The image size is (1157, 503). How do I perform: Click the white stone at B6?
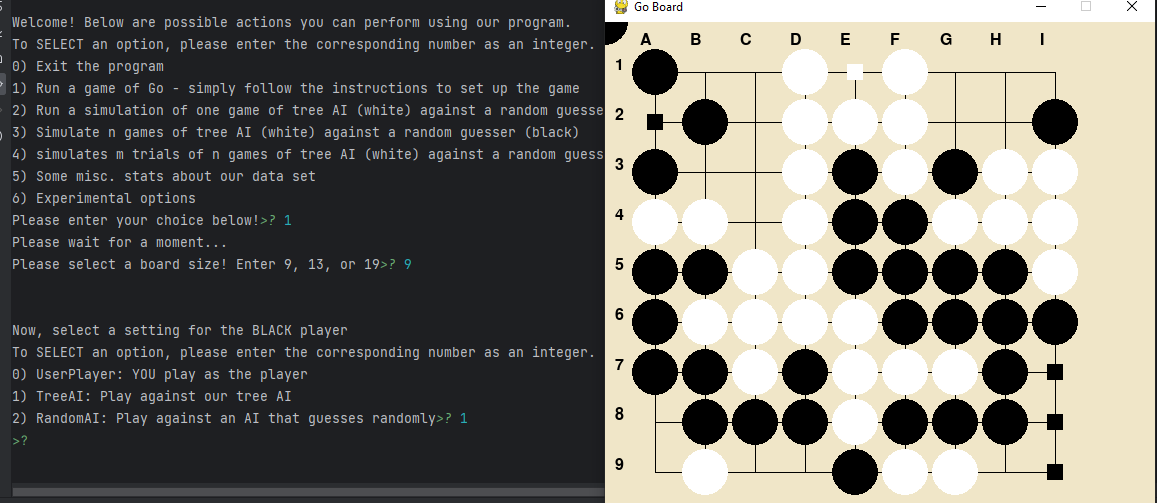pos(705,322)
